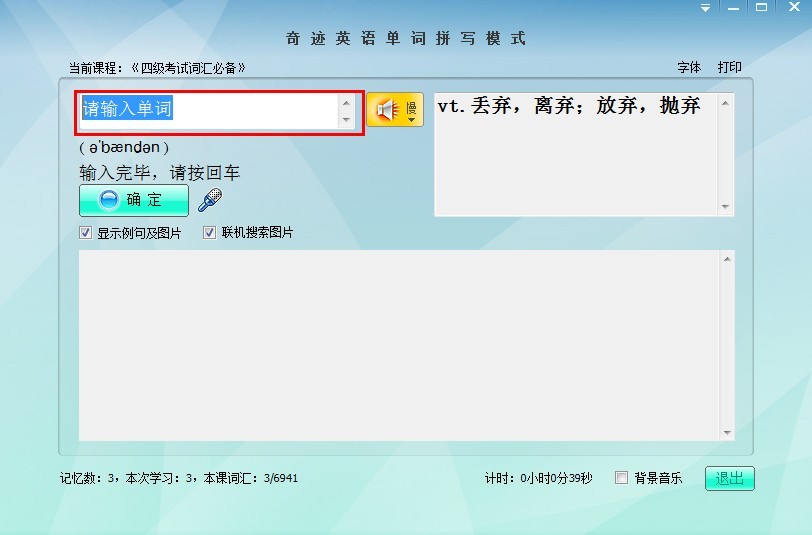Screen dimensions: 812x535
Task: Click the 退出 exit button
Action: point(729,479)
